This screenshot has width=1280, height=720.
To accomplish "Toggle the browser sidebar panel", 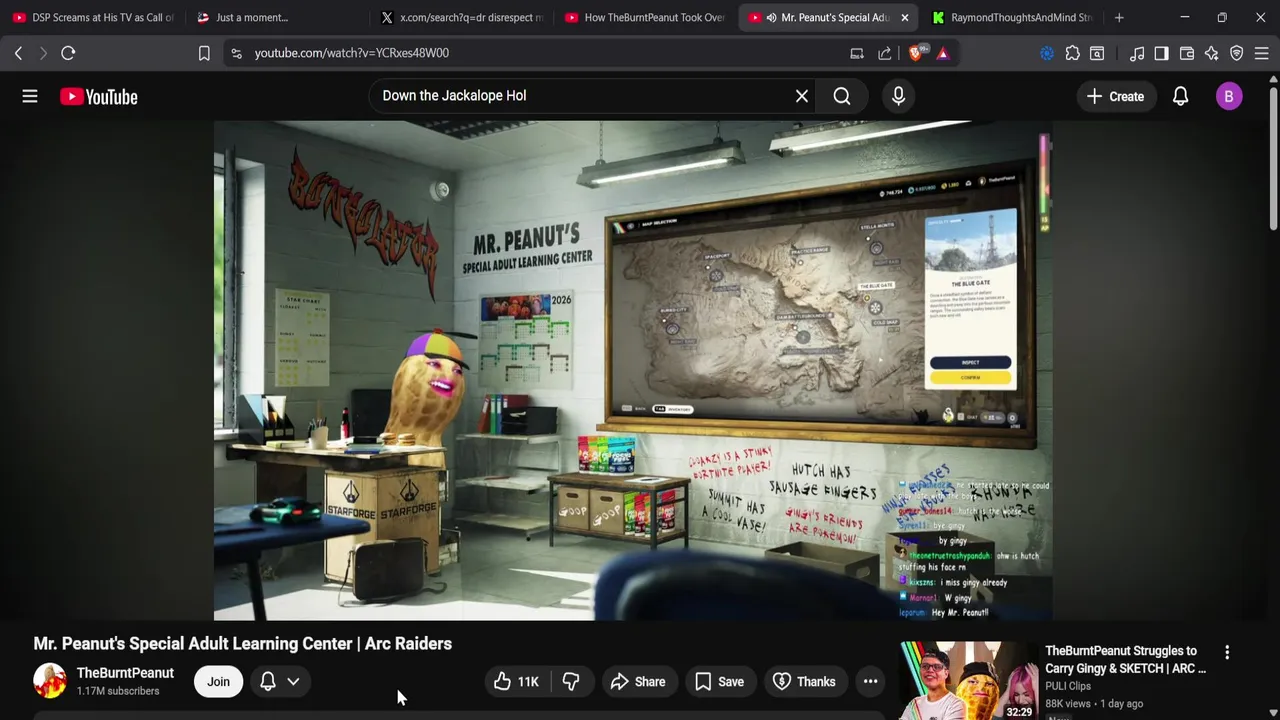I will (1161, 53).
